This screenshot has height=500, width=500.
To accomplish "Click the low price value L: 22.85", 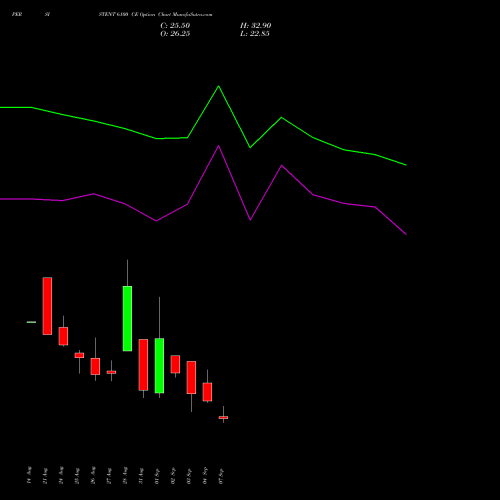I will 255,34.
